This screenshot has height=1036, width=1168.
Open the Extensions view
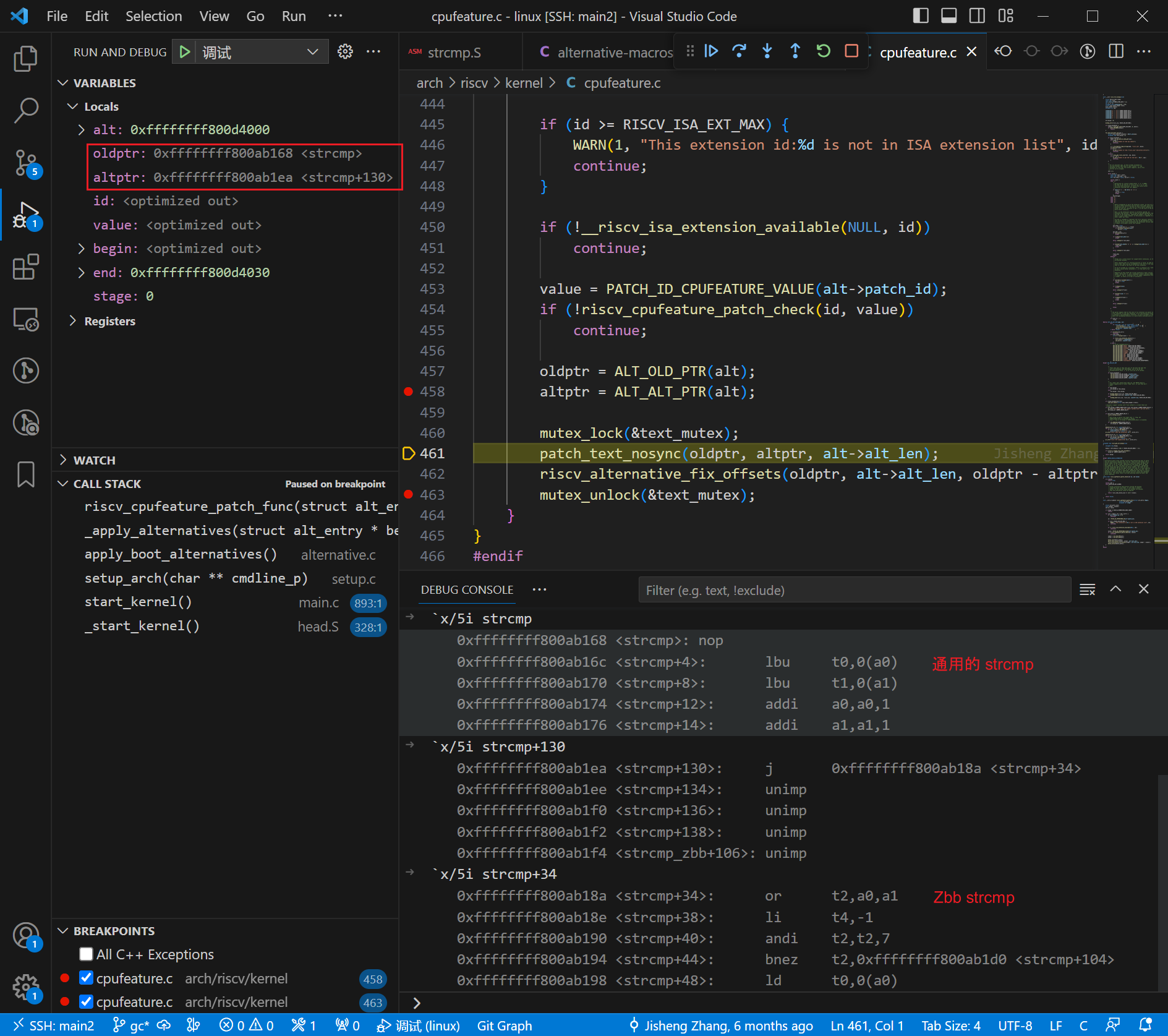click(x=25, y=267)
